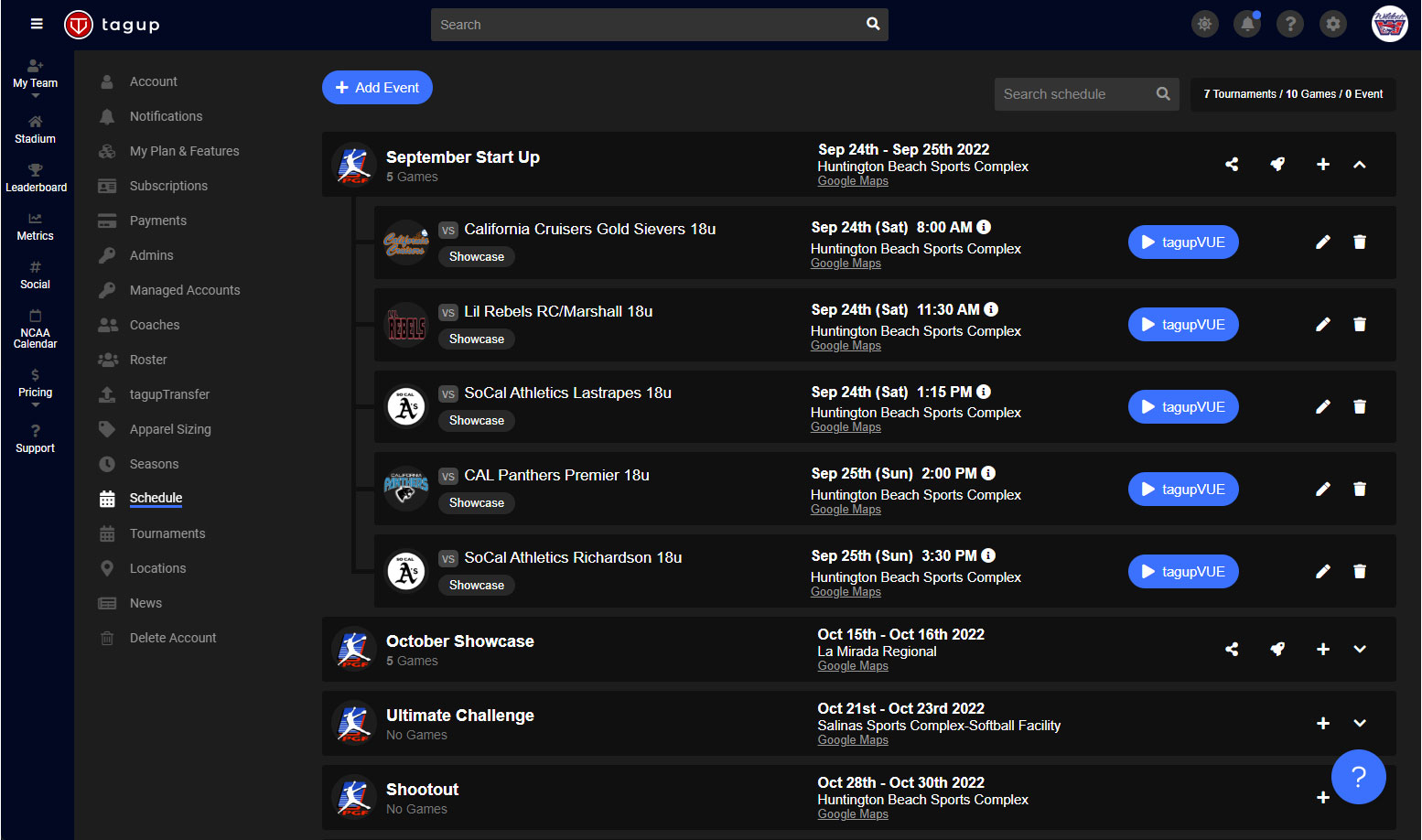Screen dimensions: 1422x840
Task: Expand the Ultimate Challenge tournament
Action: coord(1360,724)
